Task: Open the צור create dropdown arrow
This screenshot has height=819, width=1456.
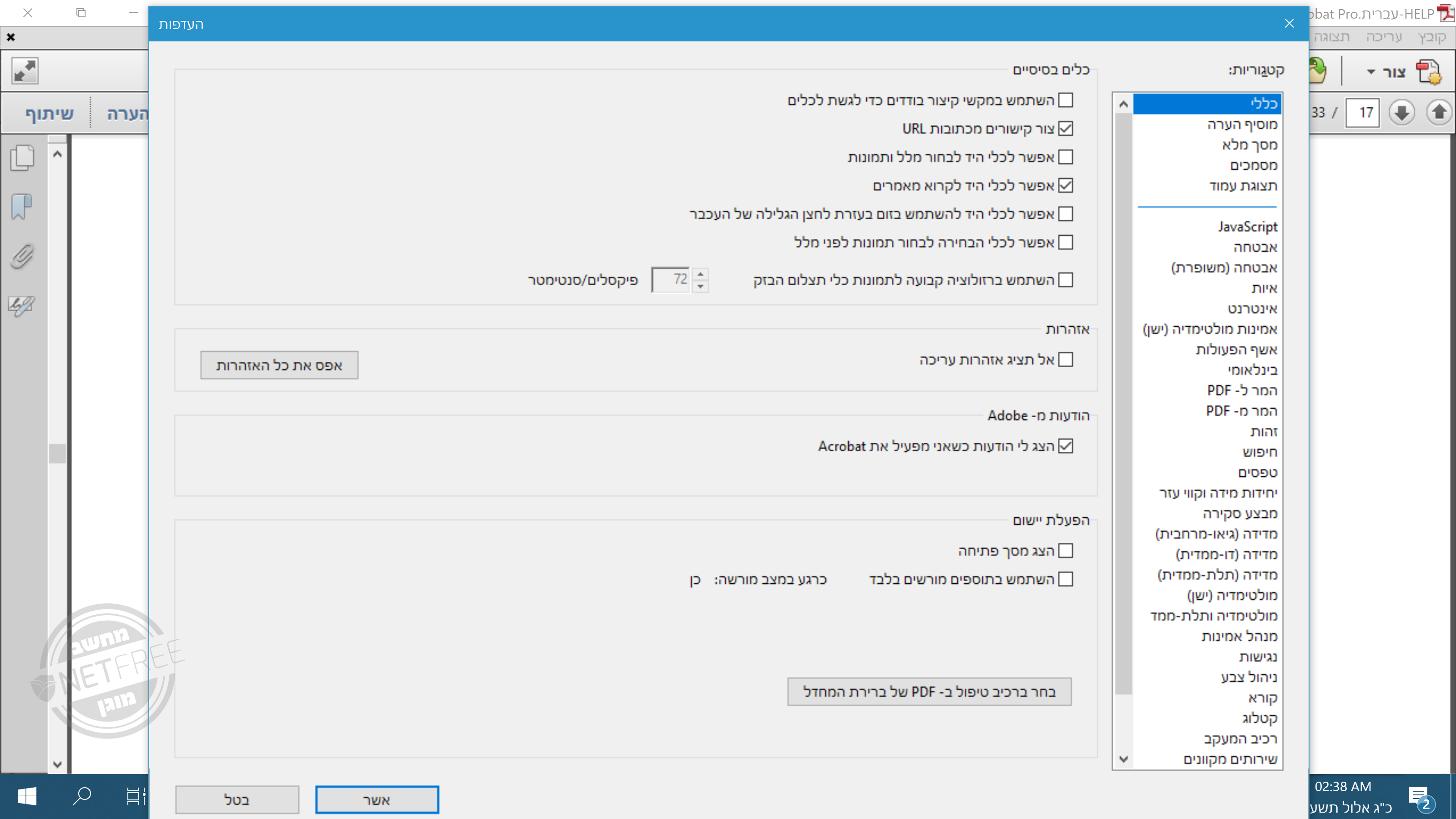Action: [1370, 72]
